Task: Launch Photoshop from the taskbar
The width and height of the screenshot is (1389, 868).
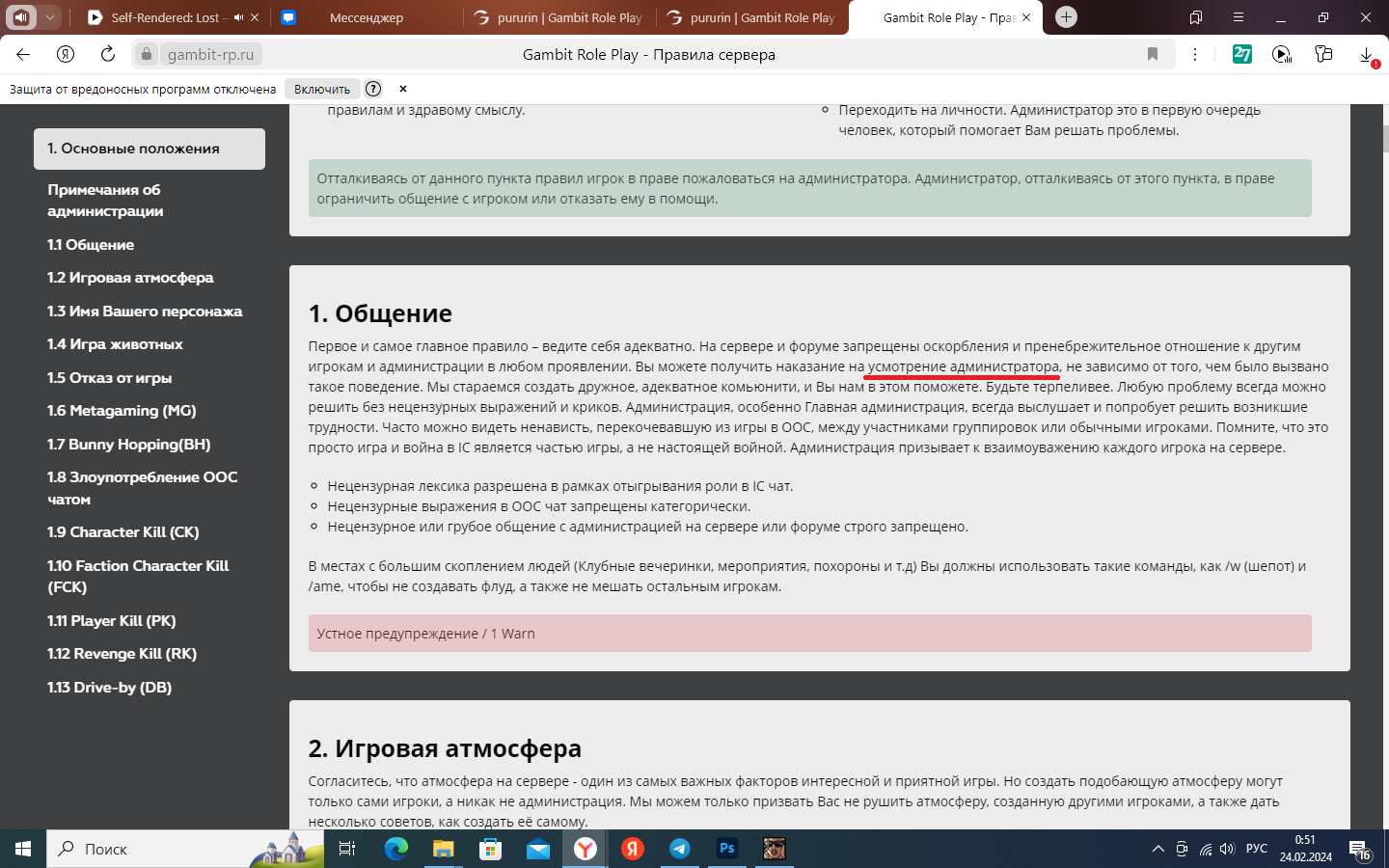Action: (727, 849)
